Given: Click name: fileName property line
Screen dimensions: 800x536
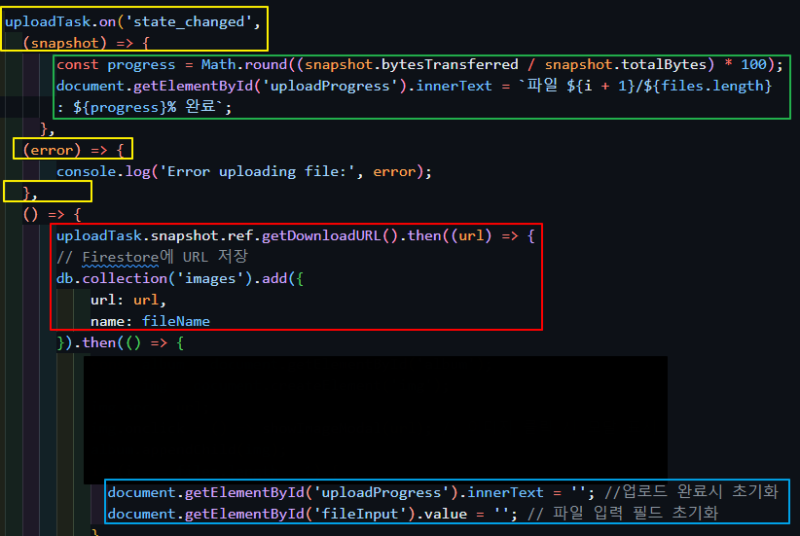Looking at the screenshot, I should (x=150, y=321).
